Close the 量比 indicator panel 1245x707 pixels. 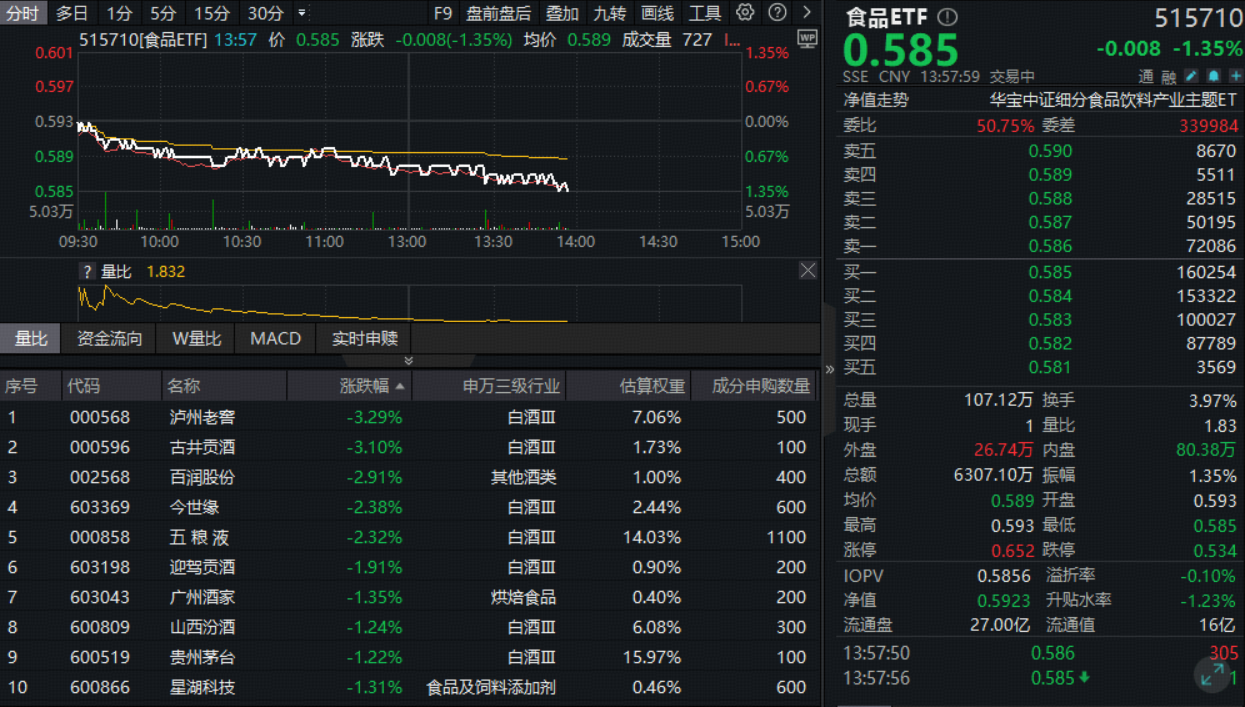pos(809,270)
